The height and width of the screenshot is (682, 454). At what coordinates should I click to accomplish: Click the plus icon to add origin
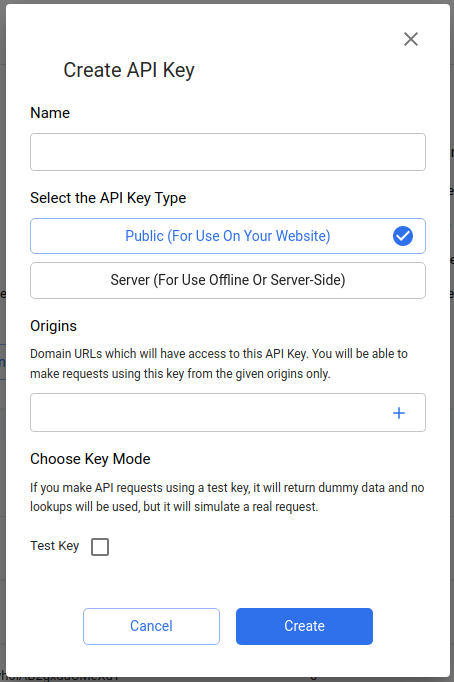tap(399, 413)
